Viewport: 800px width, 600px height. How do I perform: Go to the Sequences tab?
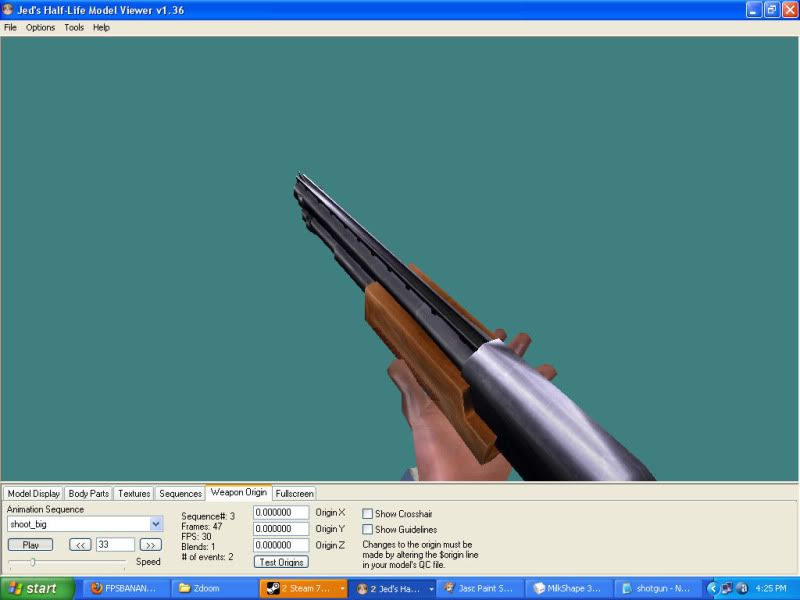tap(181, 493)
